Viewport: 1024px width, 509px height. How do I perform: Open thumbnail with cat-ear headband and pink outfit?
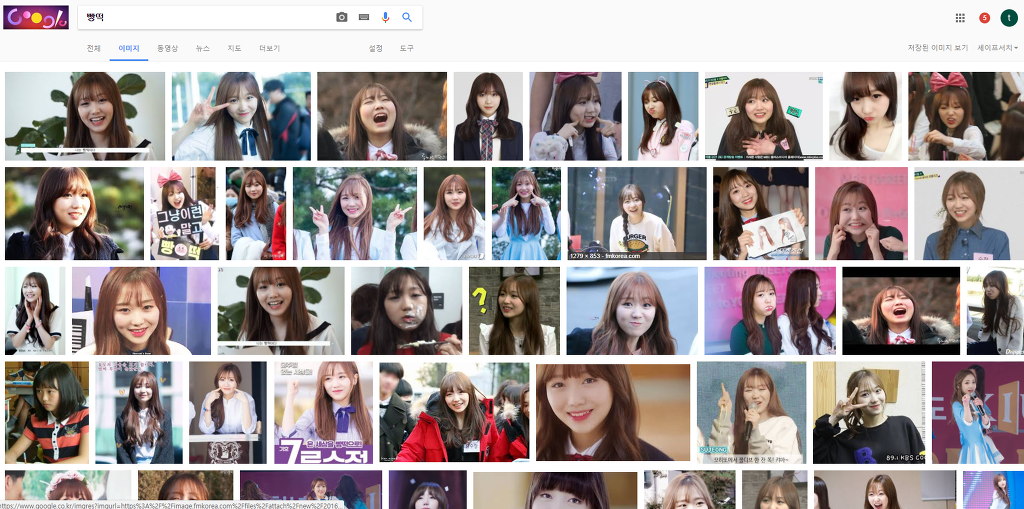tap(663, 116)
